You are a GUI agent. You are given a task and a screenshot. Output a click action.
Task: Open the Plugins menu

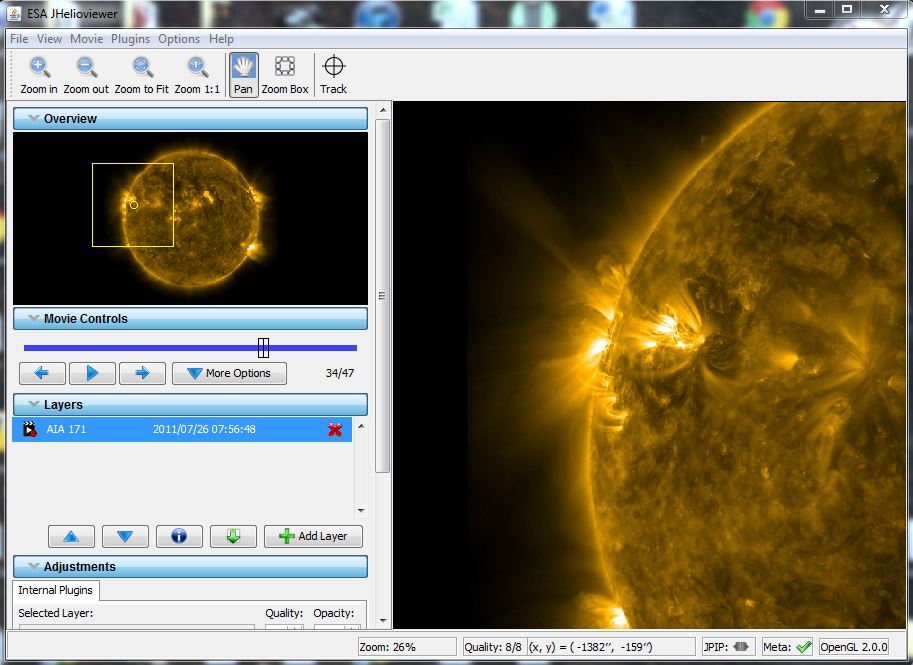[130, 39]
